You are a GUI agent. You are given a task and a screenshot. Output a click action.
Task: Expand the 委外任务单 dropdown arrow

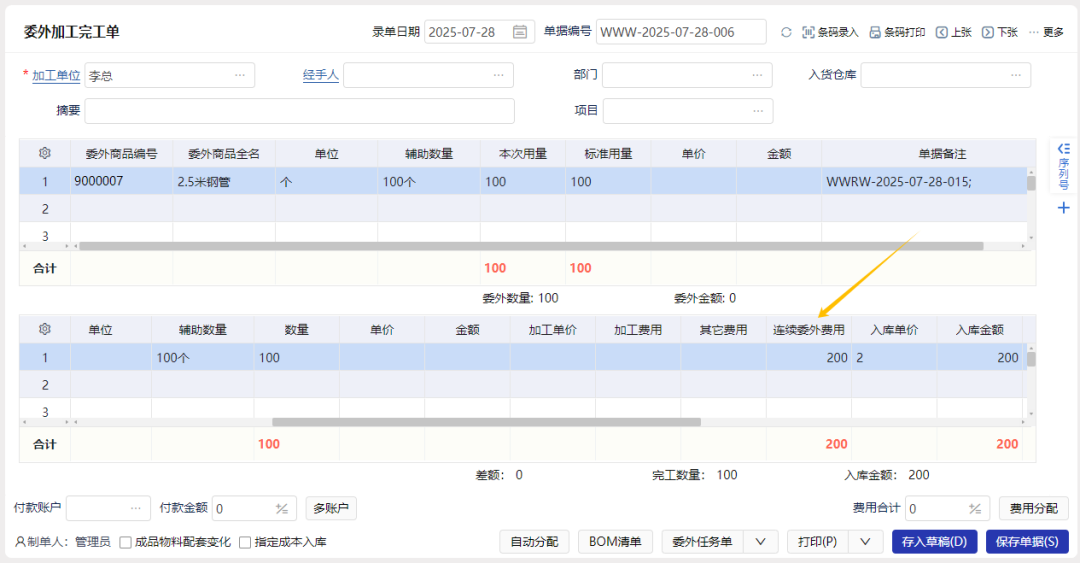pyautogui.click(x=760, y=542)
